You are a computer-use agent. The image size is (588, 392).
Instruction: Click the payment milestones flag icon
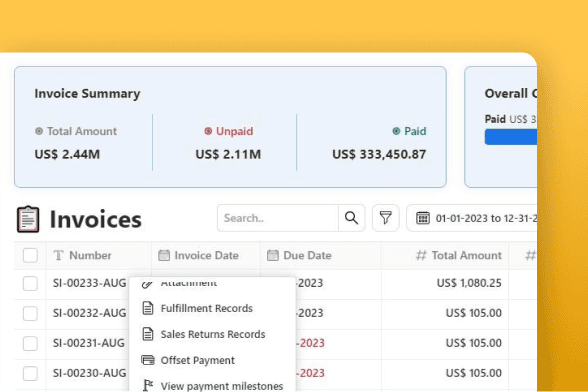click(148, 386)
